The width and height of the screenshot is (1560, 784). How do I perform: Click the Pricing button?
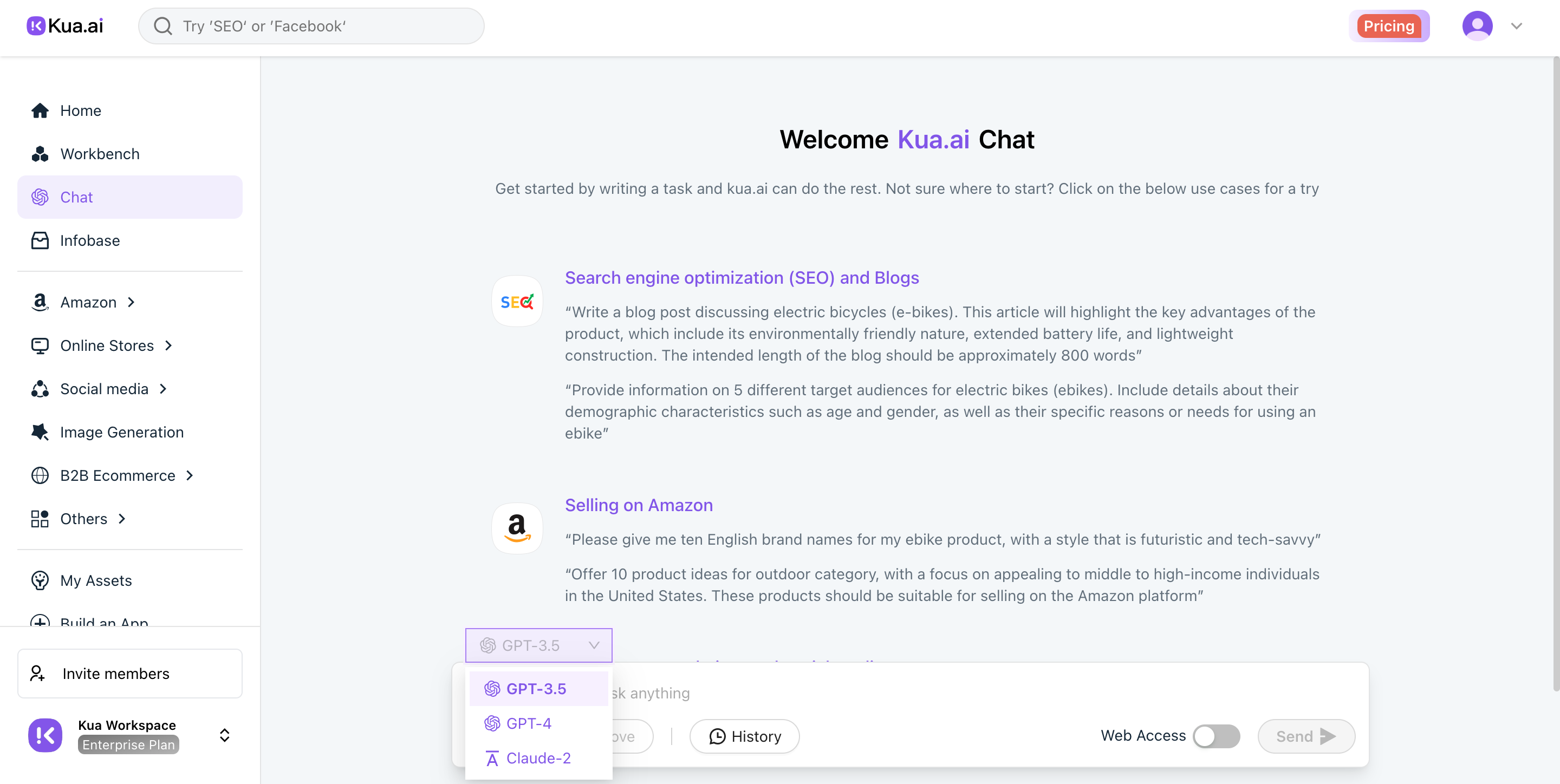(1389, 26)
